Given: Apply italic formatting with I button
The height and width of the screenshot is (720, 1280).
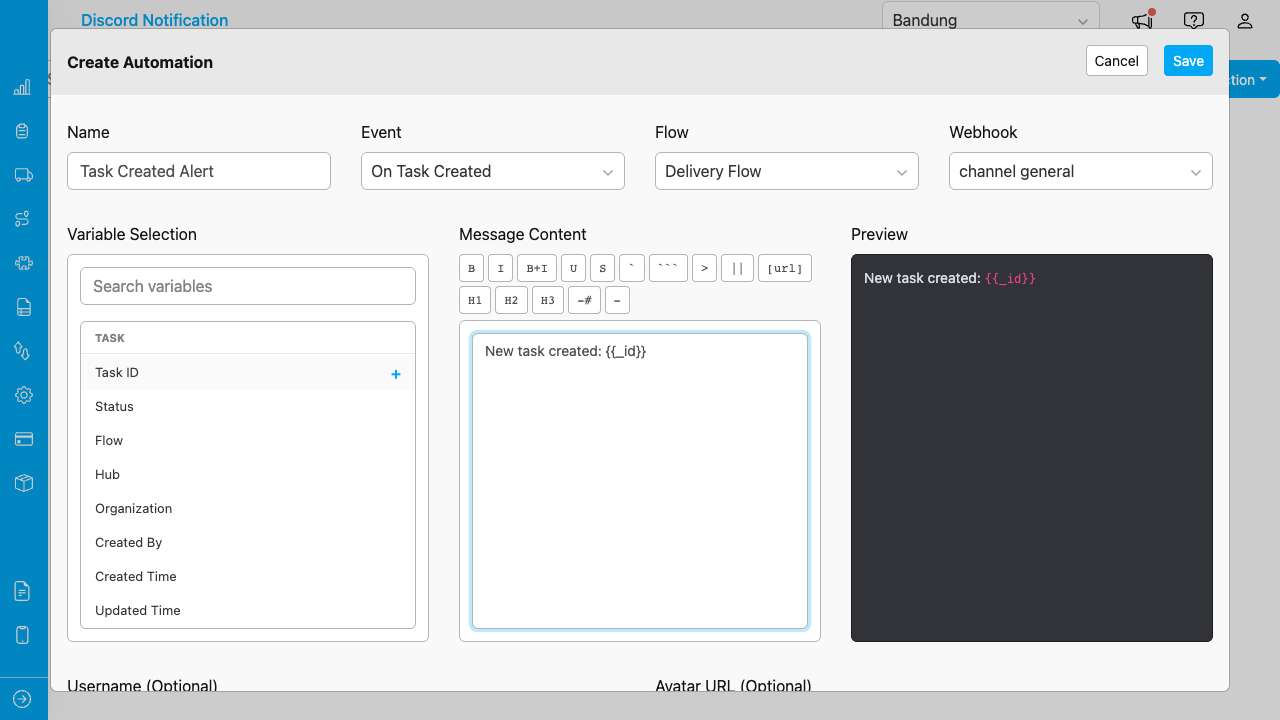Looking at the screenshot, I should 501,268.
